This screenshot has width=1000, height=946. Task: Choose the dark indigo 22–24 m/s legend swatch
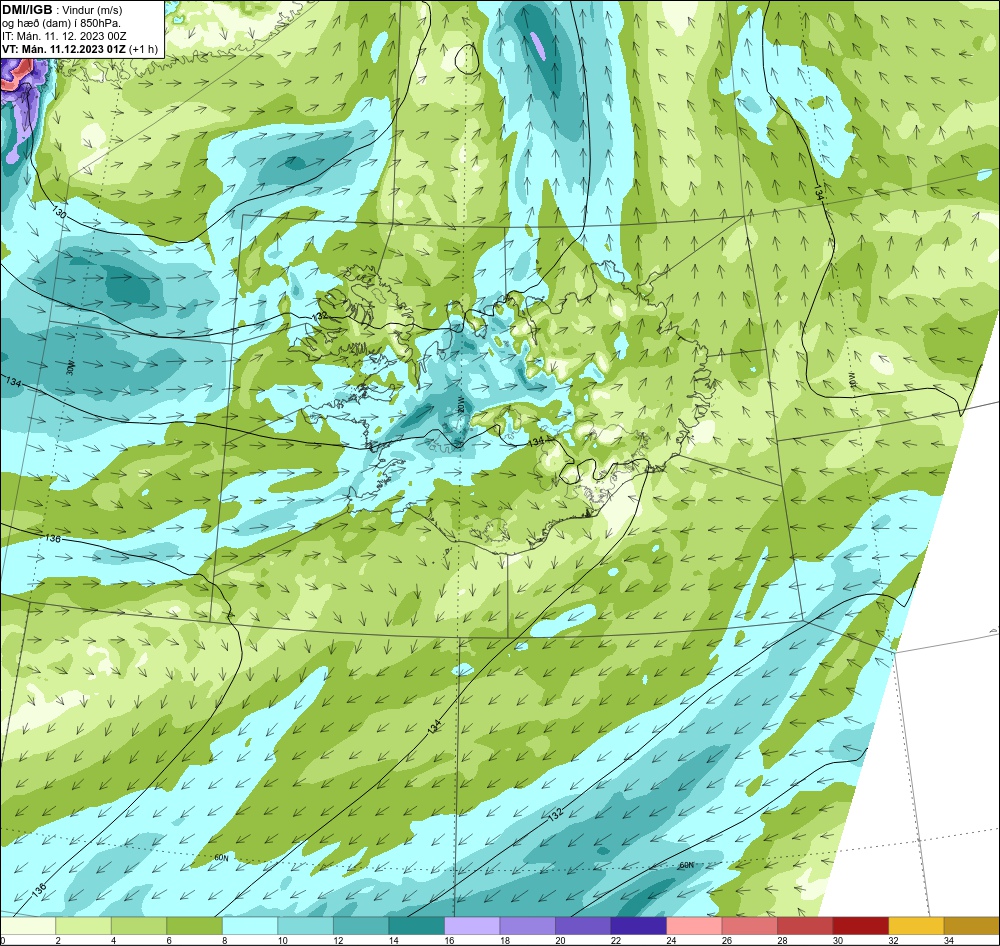click(x=638, y=926)
